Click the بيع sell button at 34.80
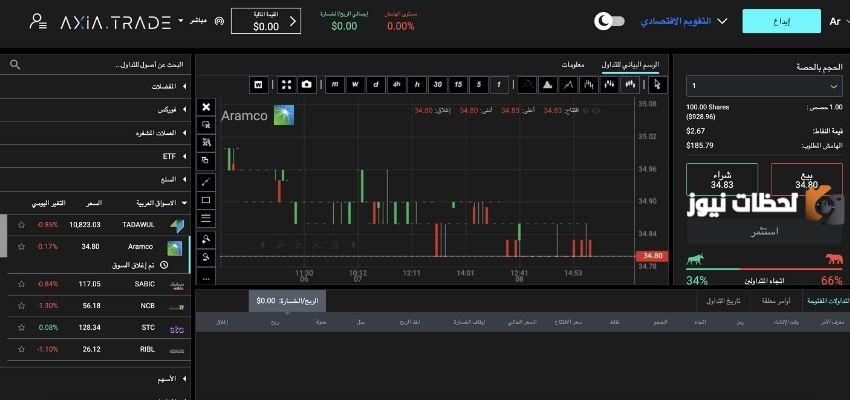Screen dimensions: 850x400 click(807, 180)
